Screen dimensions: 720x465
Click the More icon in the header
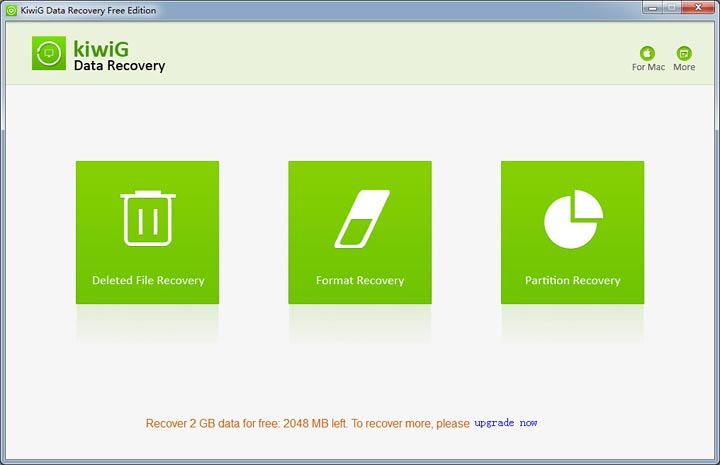(684, 53)
